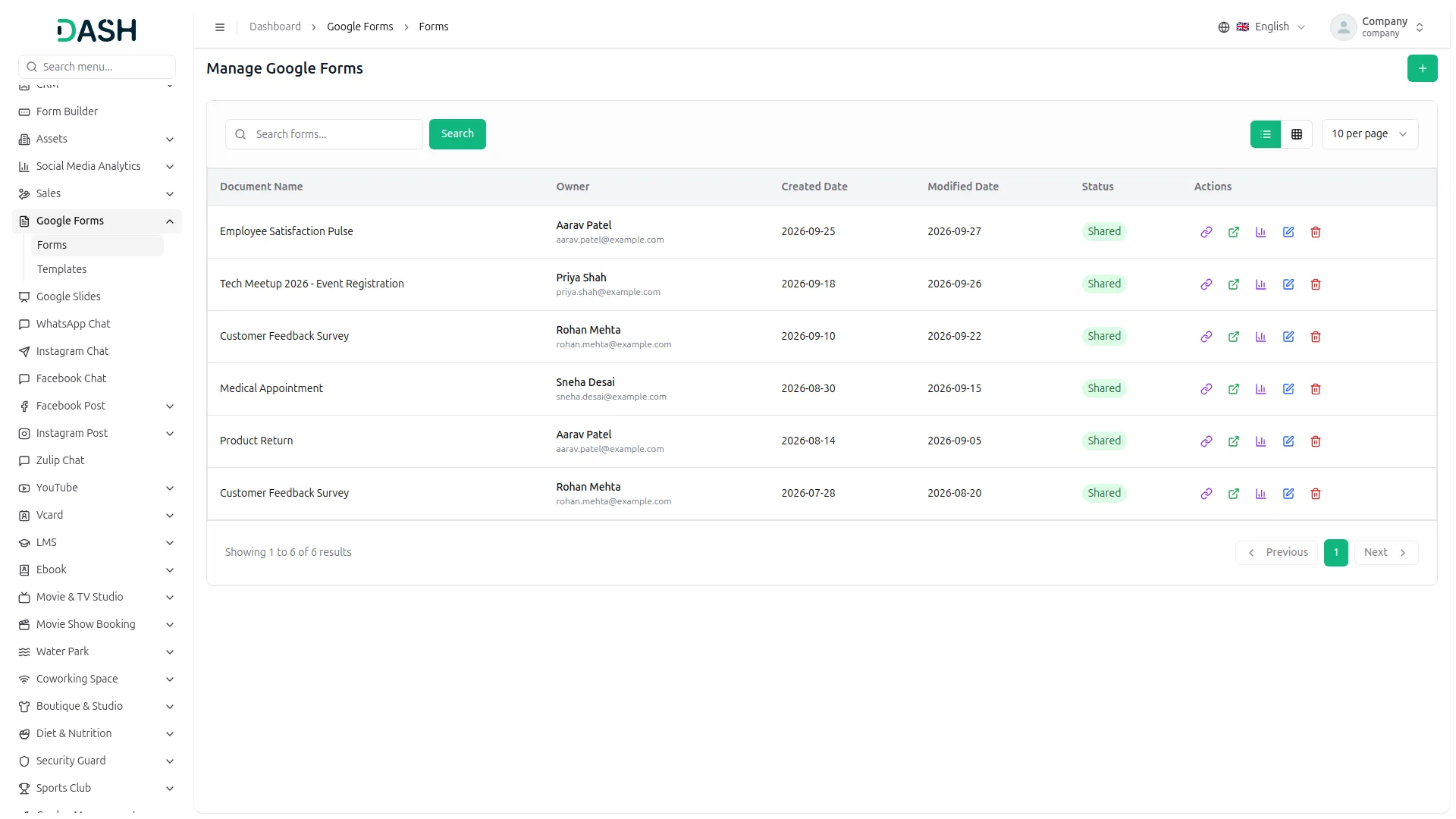Image resolution: width=1456 pixels, height=819 pixels.
Task: Open WhatsApp Chat from sidebar
Action: pos(97,325)
